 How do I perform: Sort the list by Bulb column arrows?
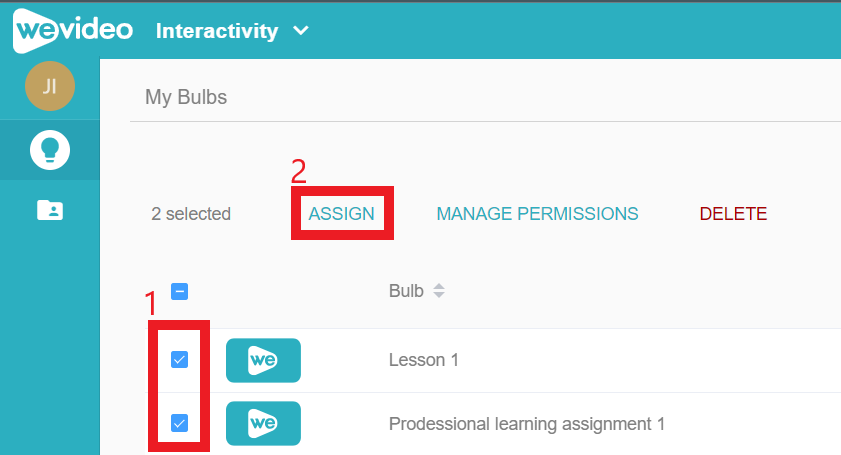(x=439, y=291)
